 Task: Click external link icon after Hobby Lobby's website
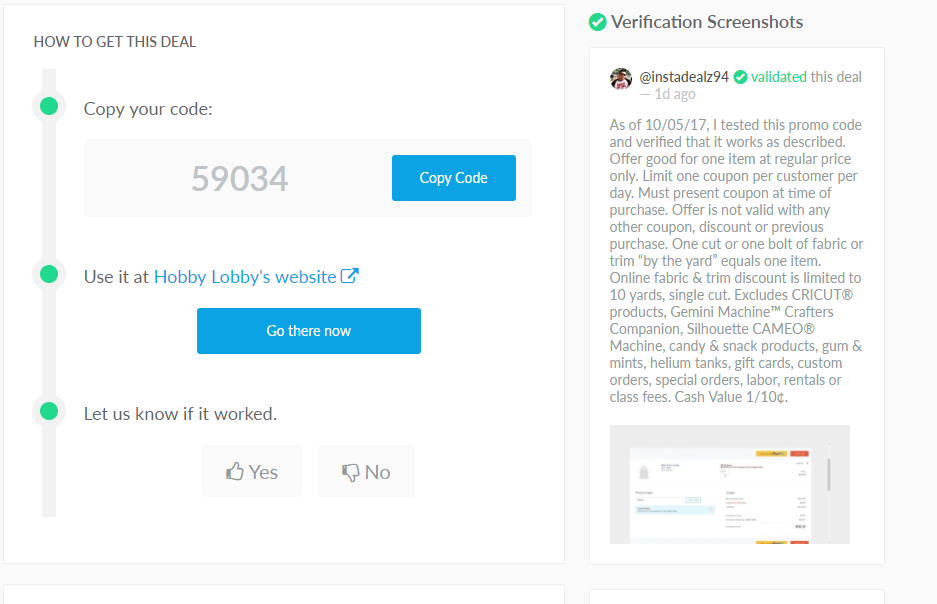350,276
